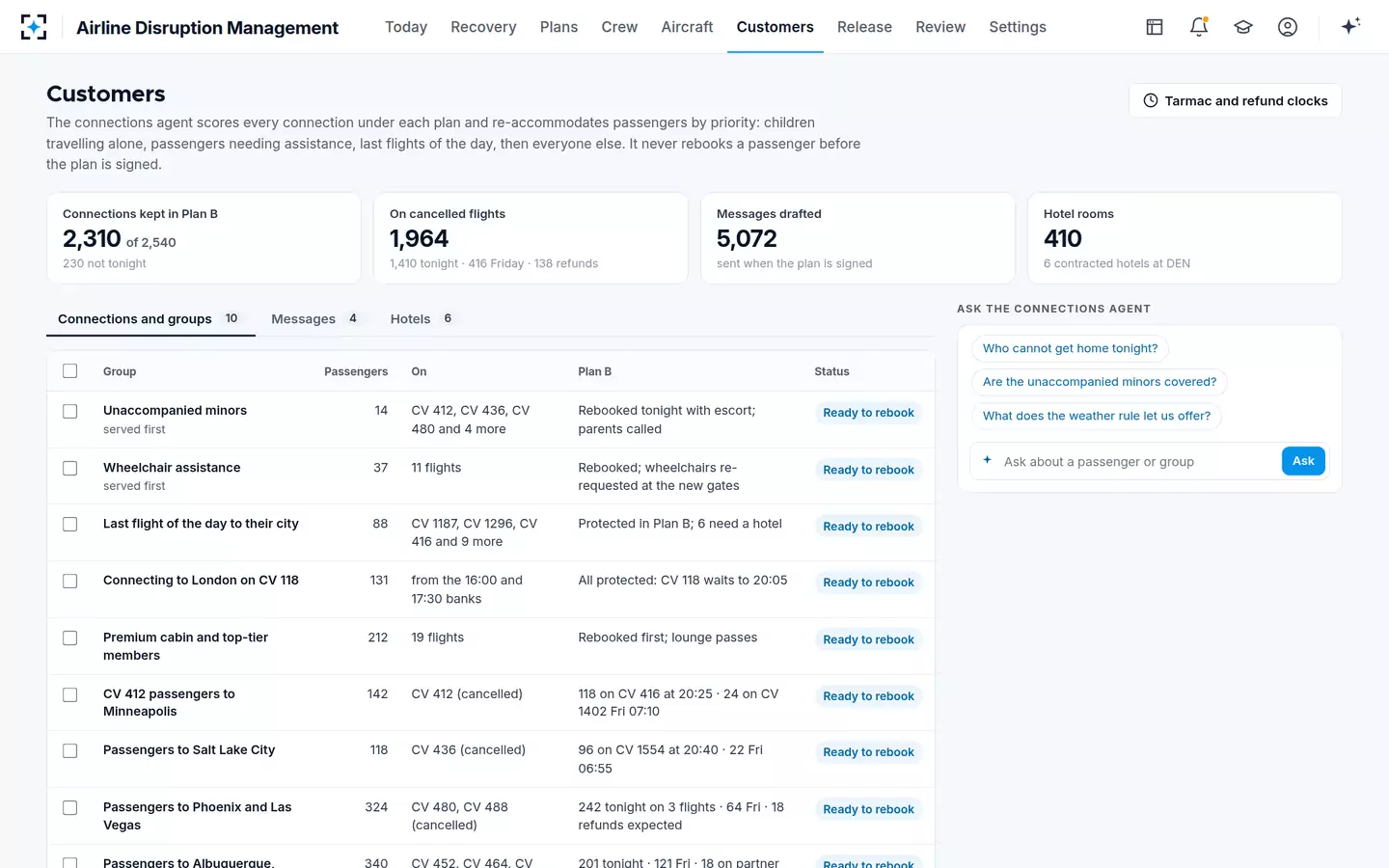
Task: Open the Crew tab
Action: [x=619, y=27]
